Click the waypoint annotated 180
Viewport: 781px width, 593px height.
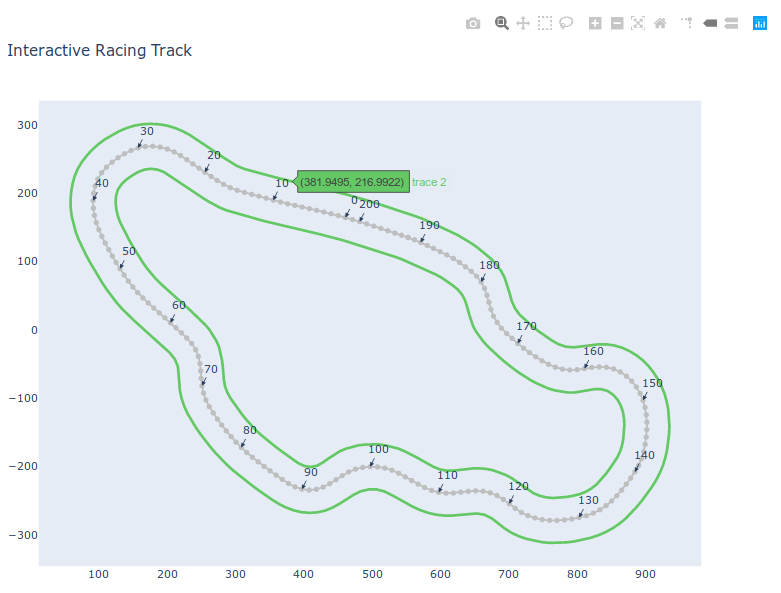click(481, 281)
